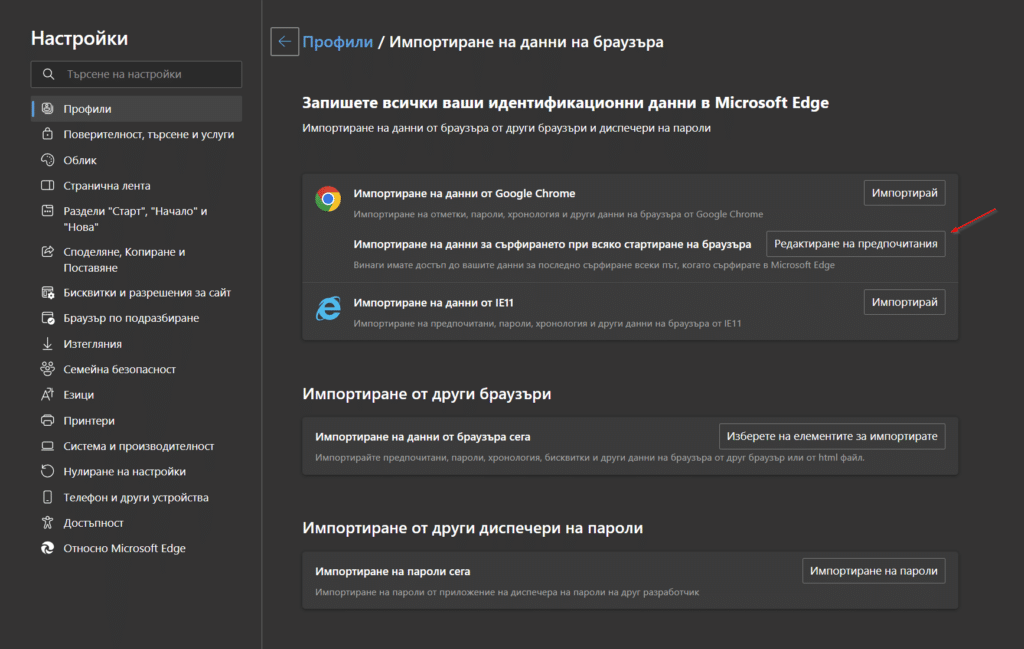The height and width of the screenshot is (649, 1024).
Task: Click the Достъпност accessibility icon
Action: (x=48, y=522)
